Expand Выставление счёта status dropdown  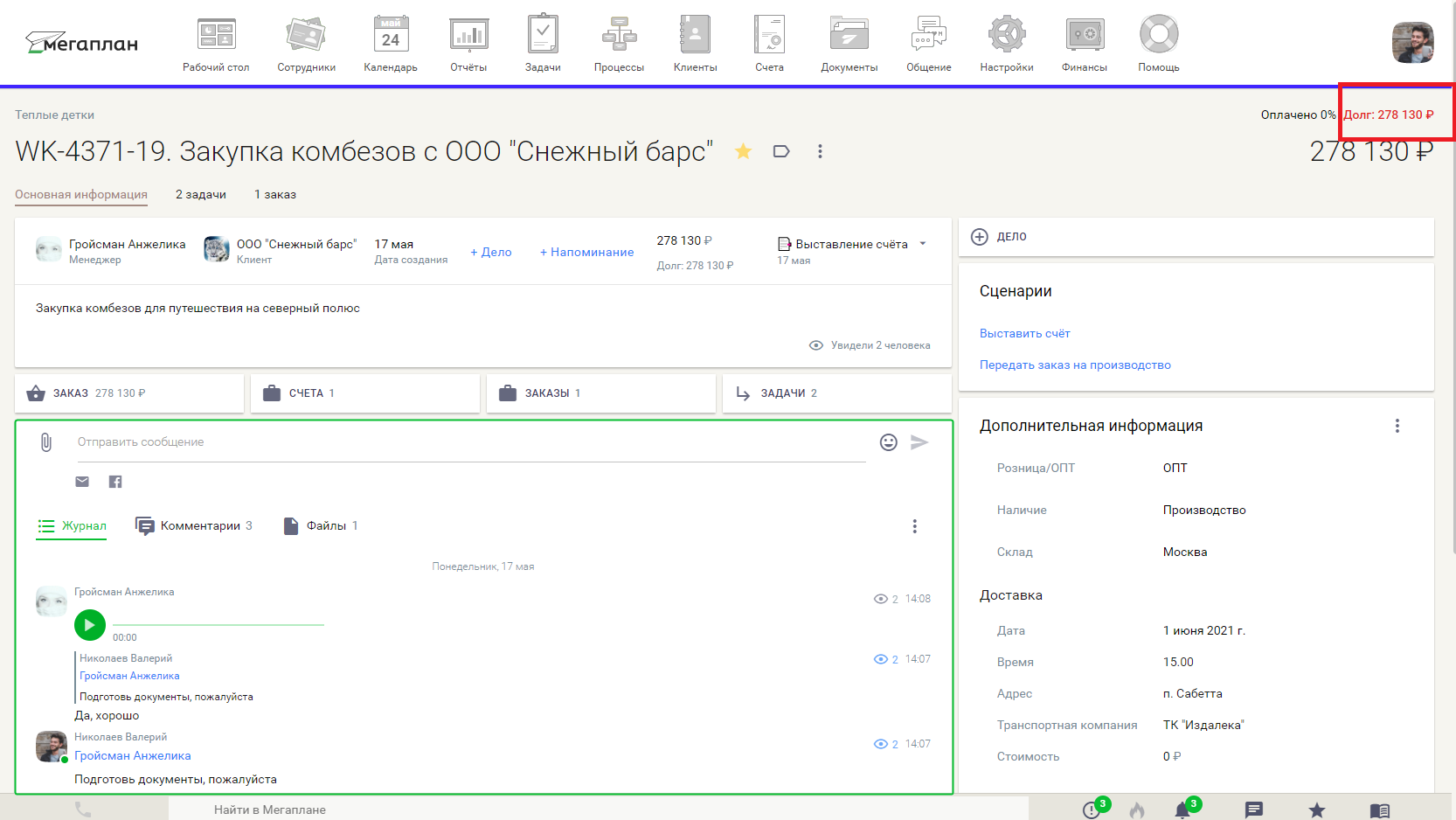(x=852, y=244)
